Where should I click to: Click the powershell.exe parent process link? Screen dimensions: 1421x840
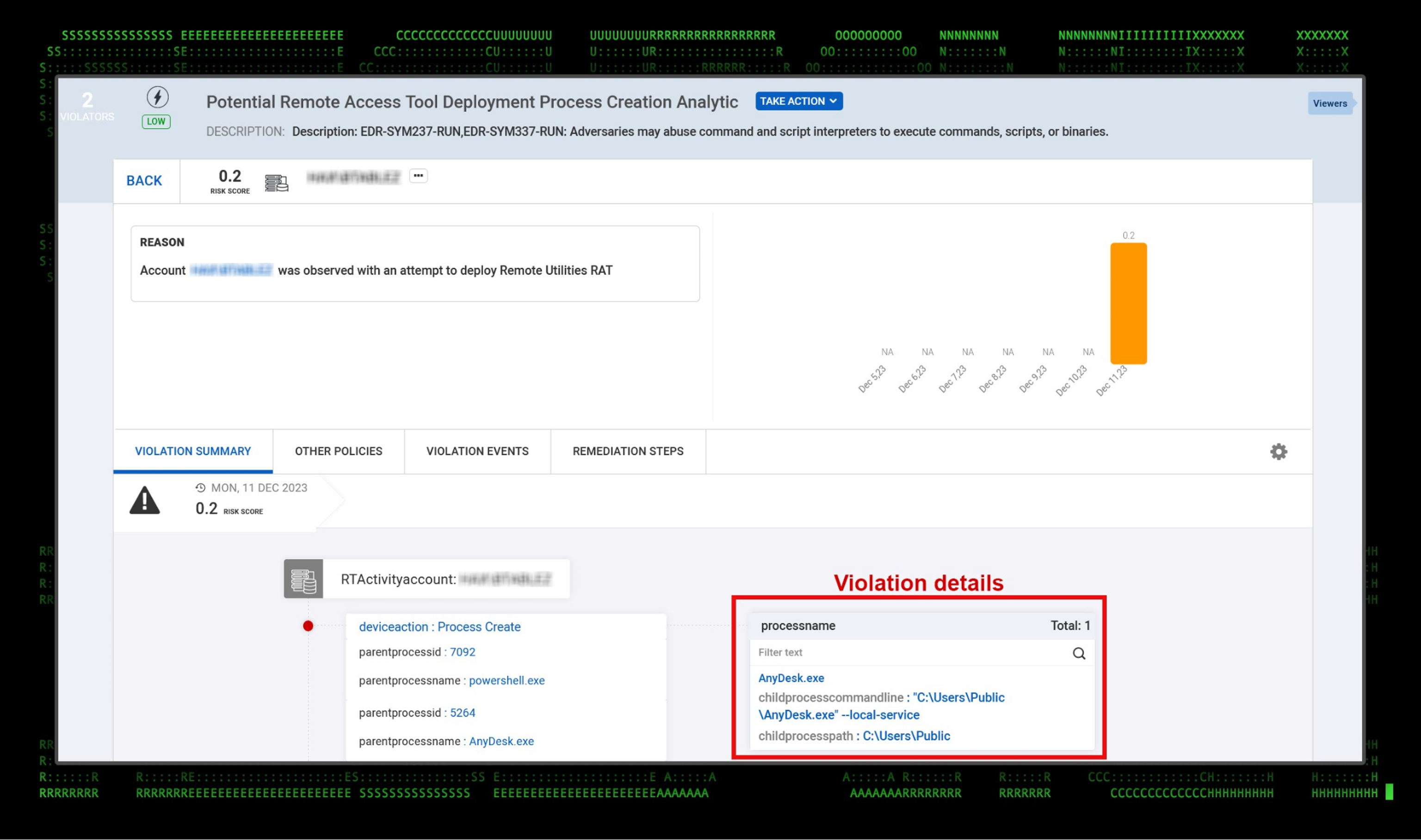click(507, 680)
